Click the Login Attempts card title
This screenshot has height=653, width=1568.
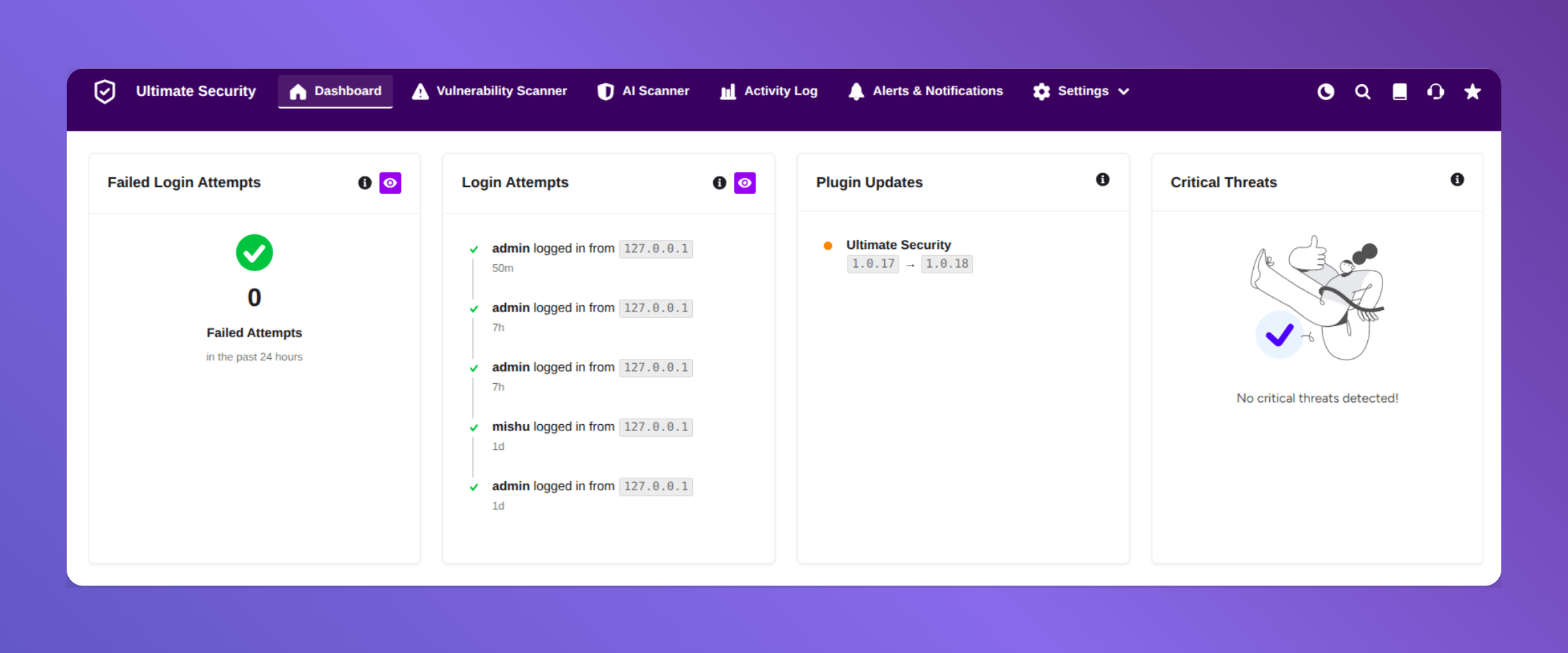[515, 182]
